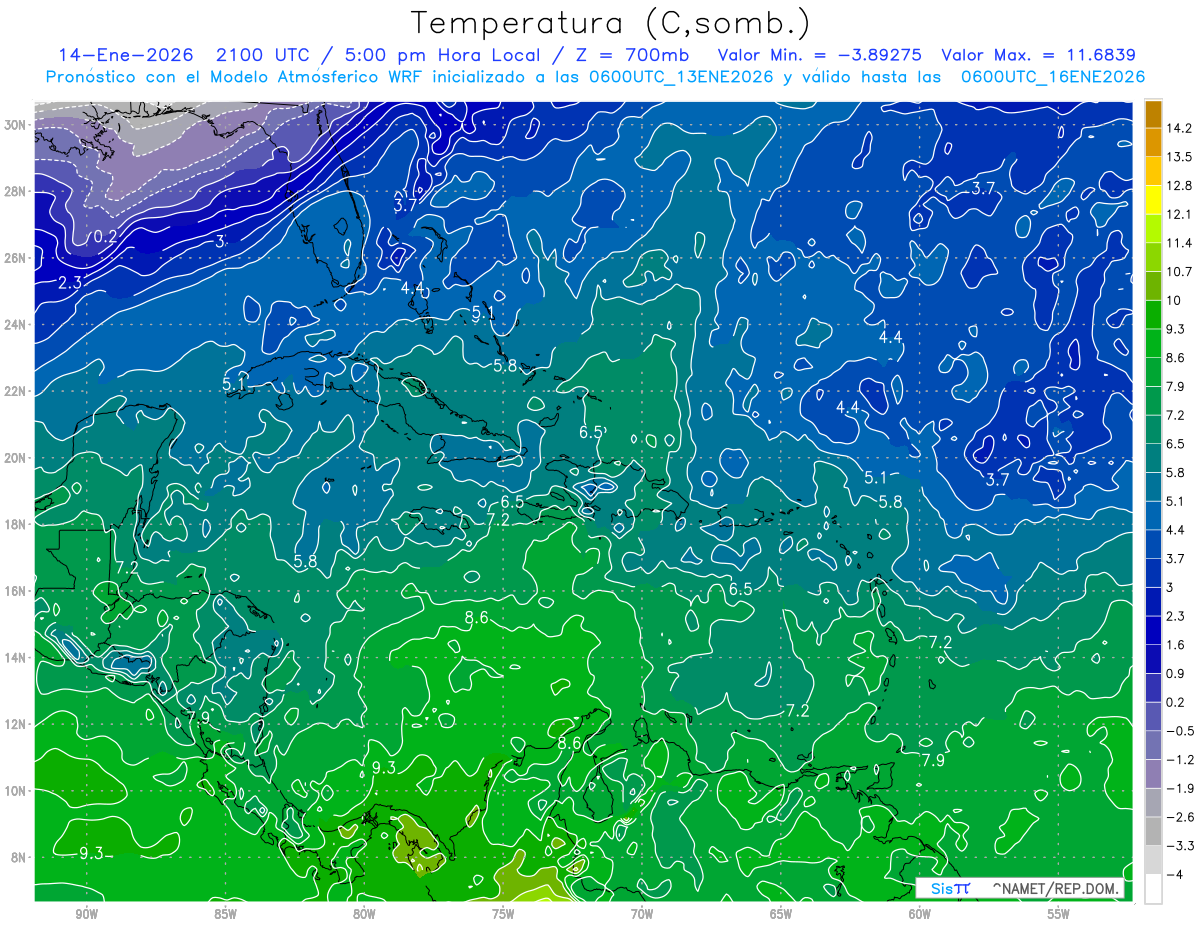
Task: Click the orange band at the top of the color scale
Action: (1153, 114)
